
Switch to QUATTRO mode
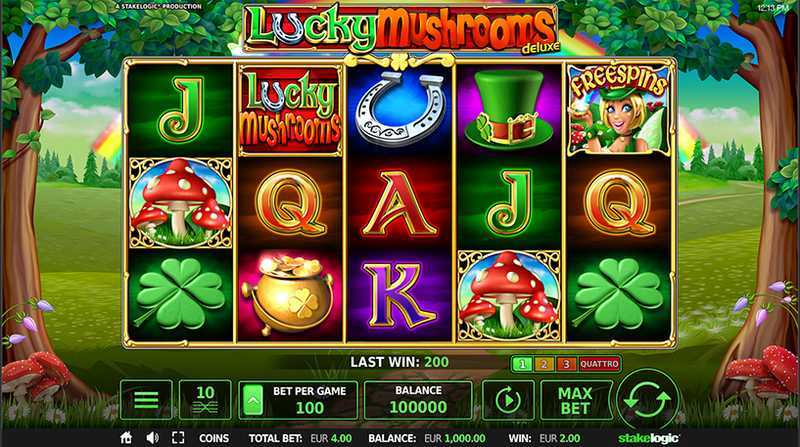pos(599,364)
